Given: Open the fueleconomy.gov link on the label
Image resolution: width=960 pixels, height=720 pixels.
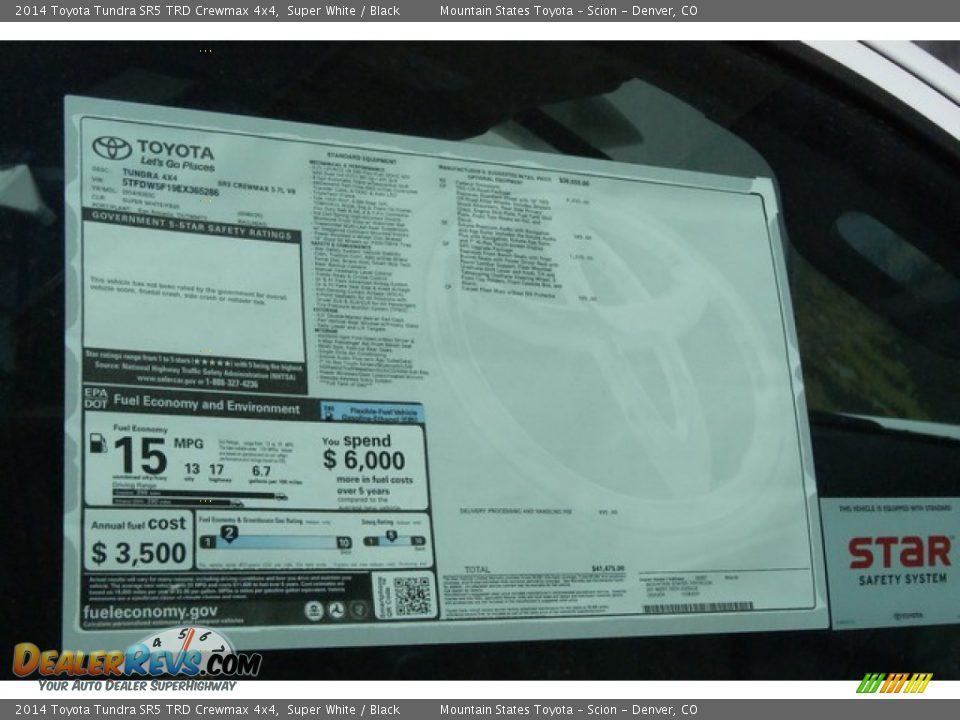Looking at the screenshot, I should click(150, 612).
